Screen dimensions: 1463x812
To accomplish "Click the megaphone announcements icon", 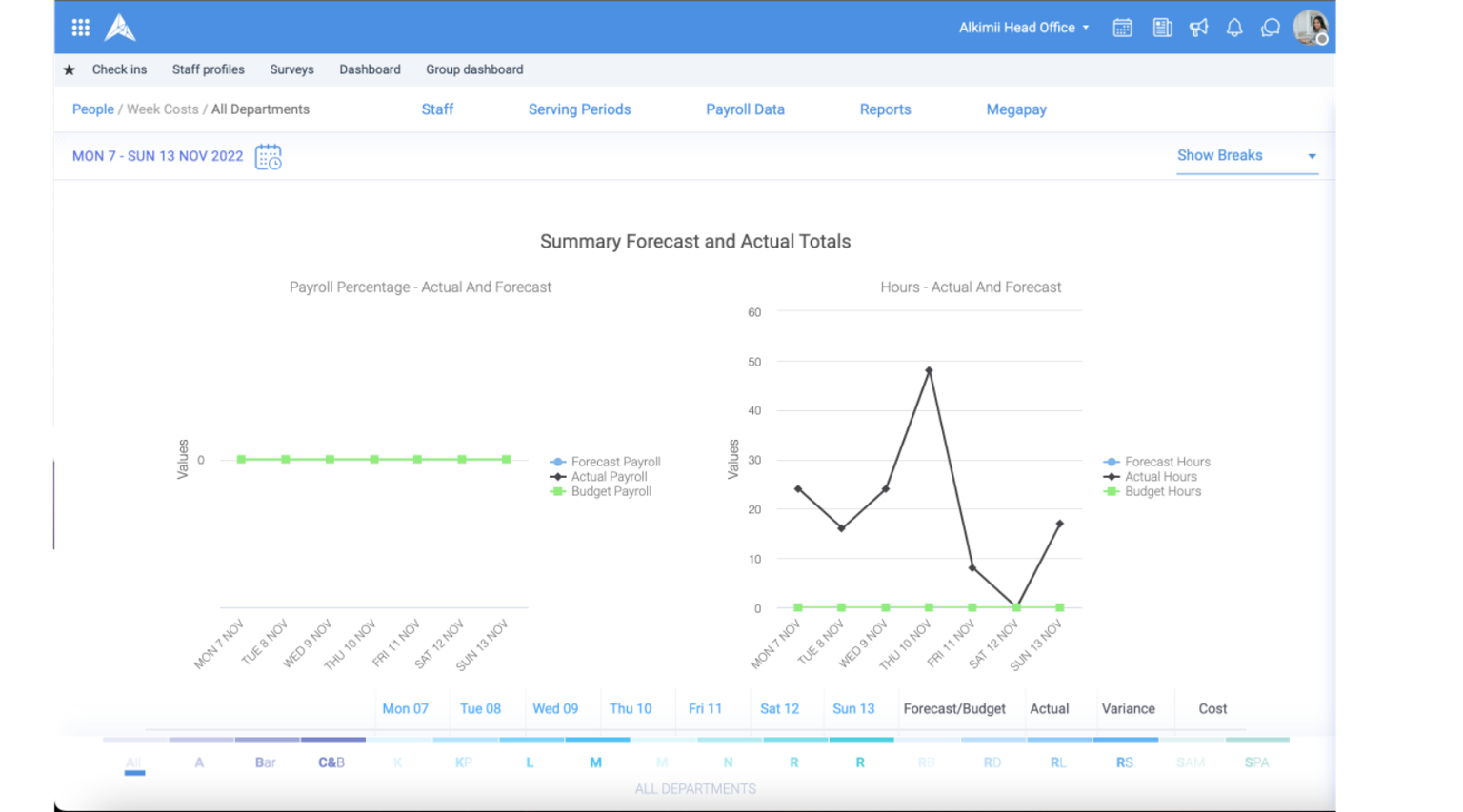I will (1198, 28).
